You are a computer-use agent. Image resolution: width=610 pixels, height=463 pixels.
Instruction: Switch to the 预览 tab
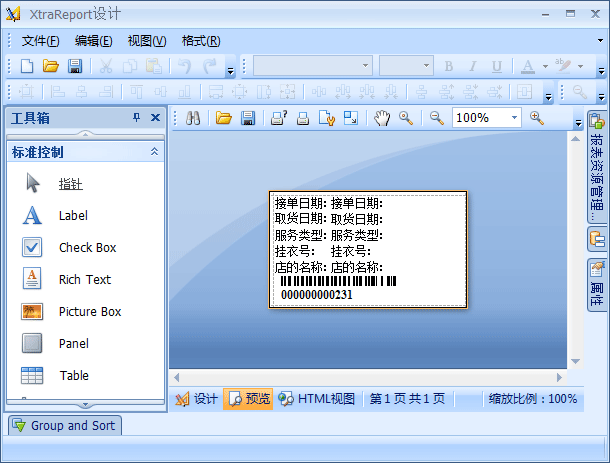(x=248, y=399)
